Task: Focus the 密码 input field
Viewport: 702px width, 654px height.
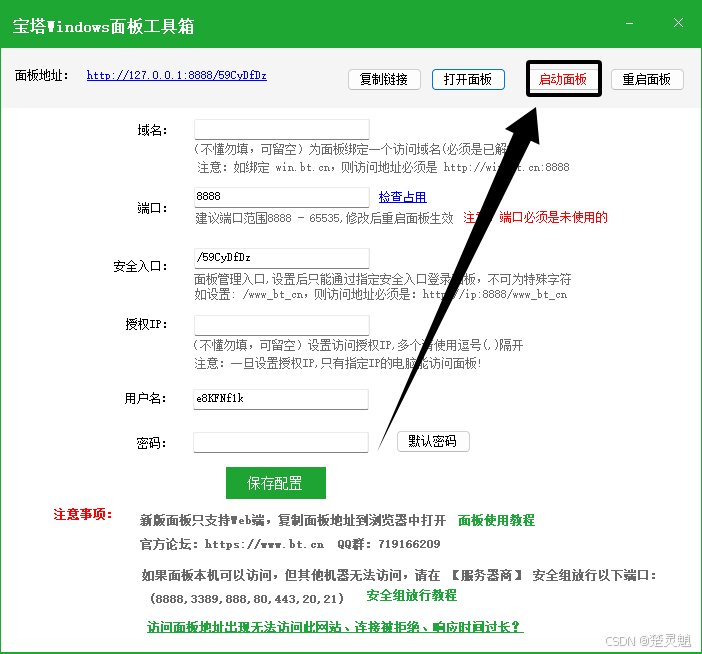Action: coord(281,442)
